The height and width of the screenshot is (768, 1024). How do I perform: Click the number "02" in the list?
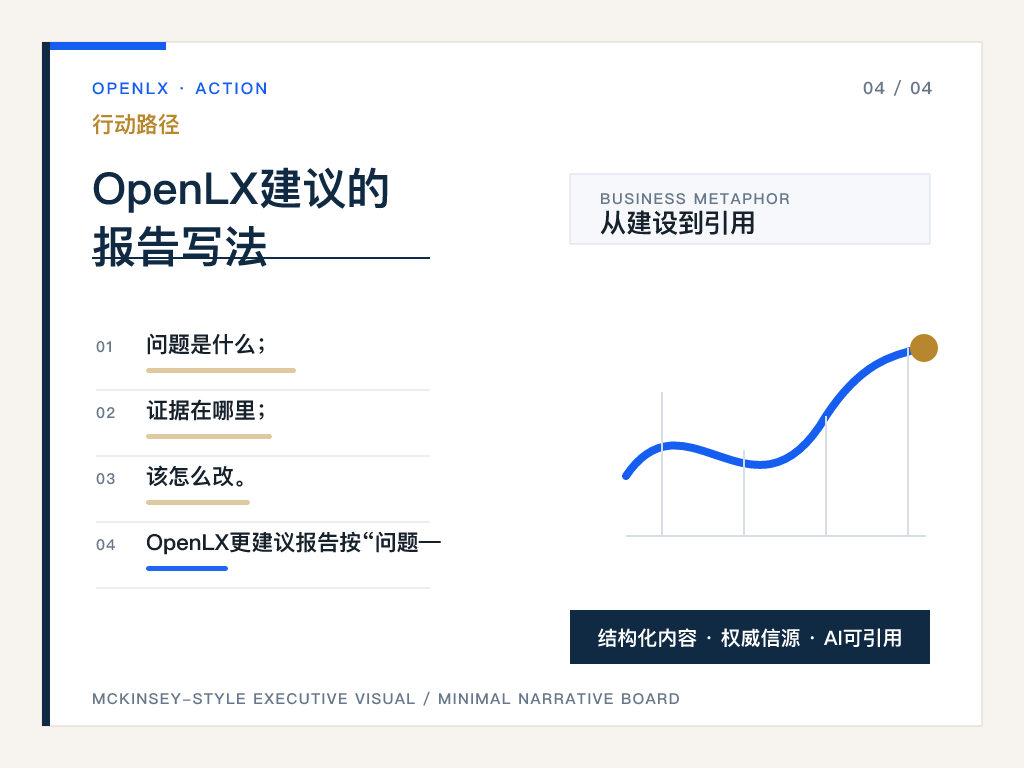pos(105,413)
